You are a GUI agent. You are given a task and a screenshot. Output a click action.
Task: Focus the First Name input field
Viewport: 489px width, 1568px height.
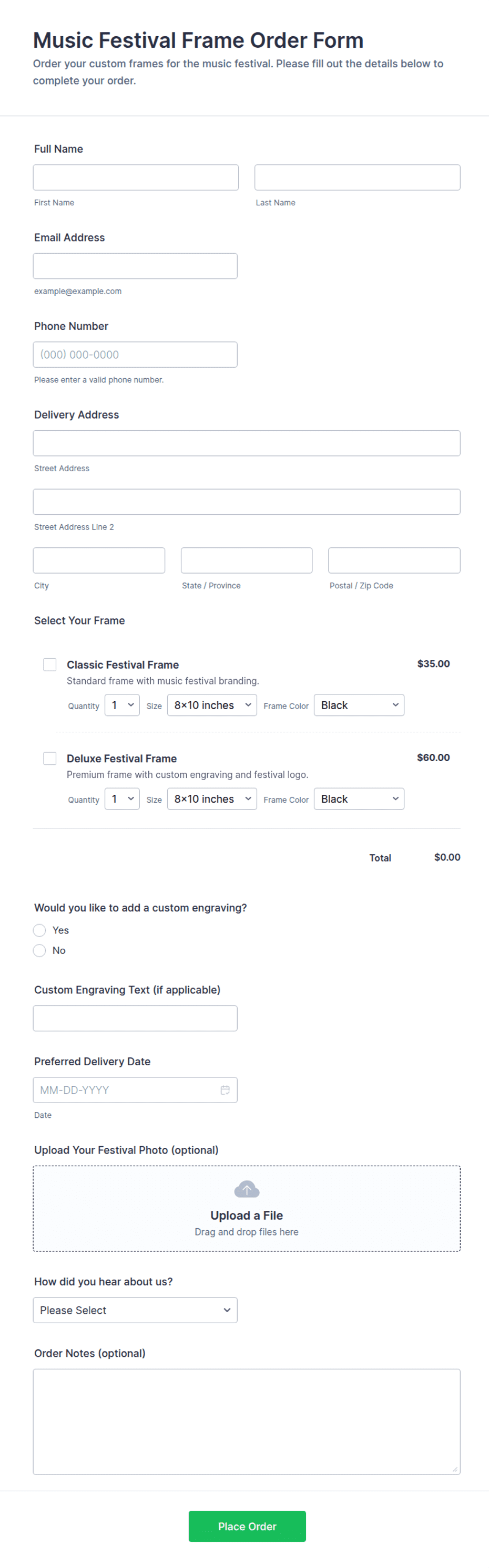[x=136, y=177]
